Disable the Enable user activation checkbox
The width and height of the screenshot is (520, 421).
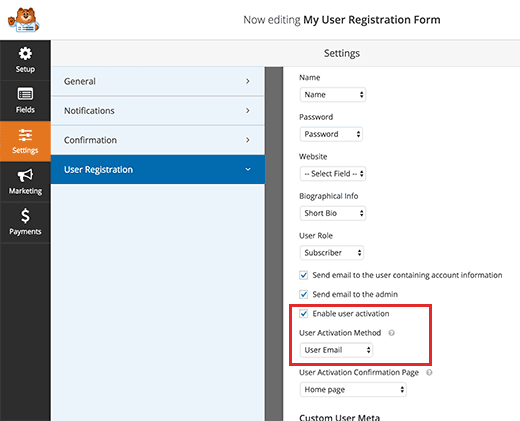click(x=303, y=314)
